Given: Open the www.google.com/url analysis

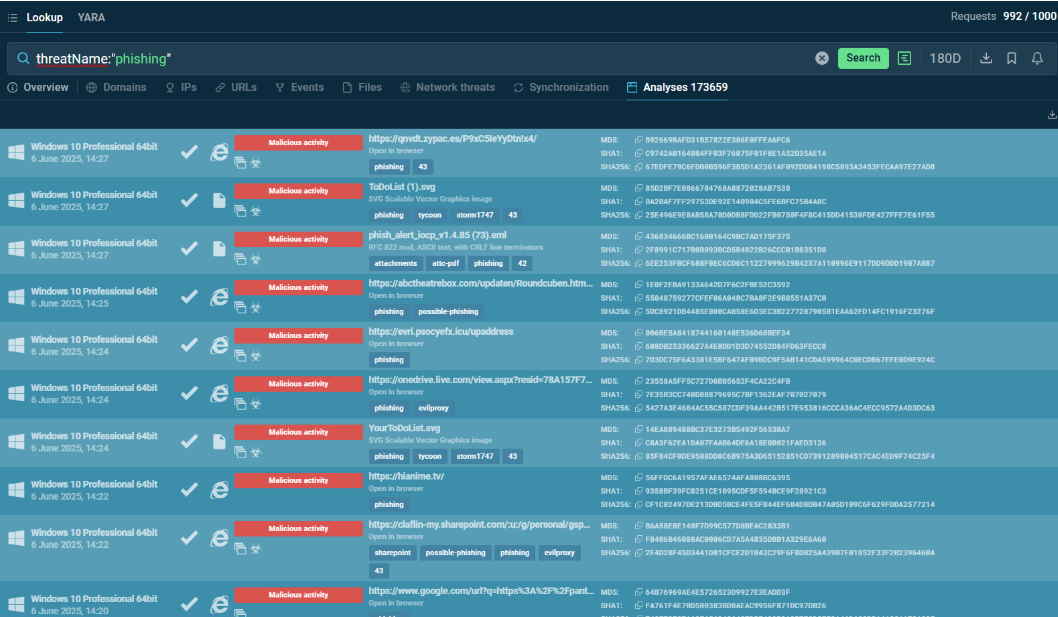Looking at the screenshot, I should coord(481,591).
